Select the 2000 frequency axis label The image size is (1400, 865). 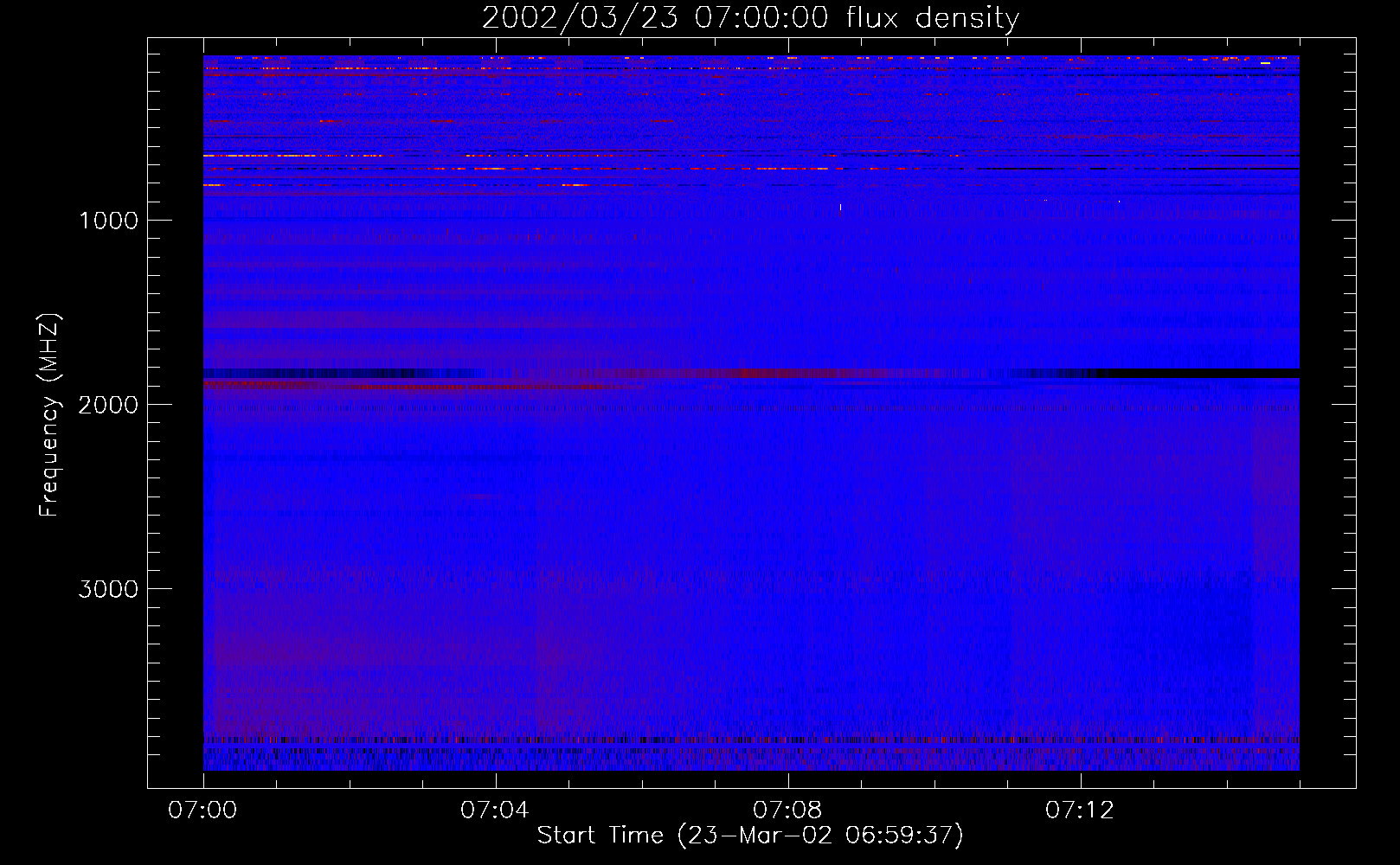pos(108,405)
